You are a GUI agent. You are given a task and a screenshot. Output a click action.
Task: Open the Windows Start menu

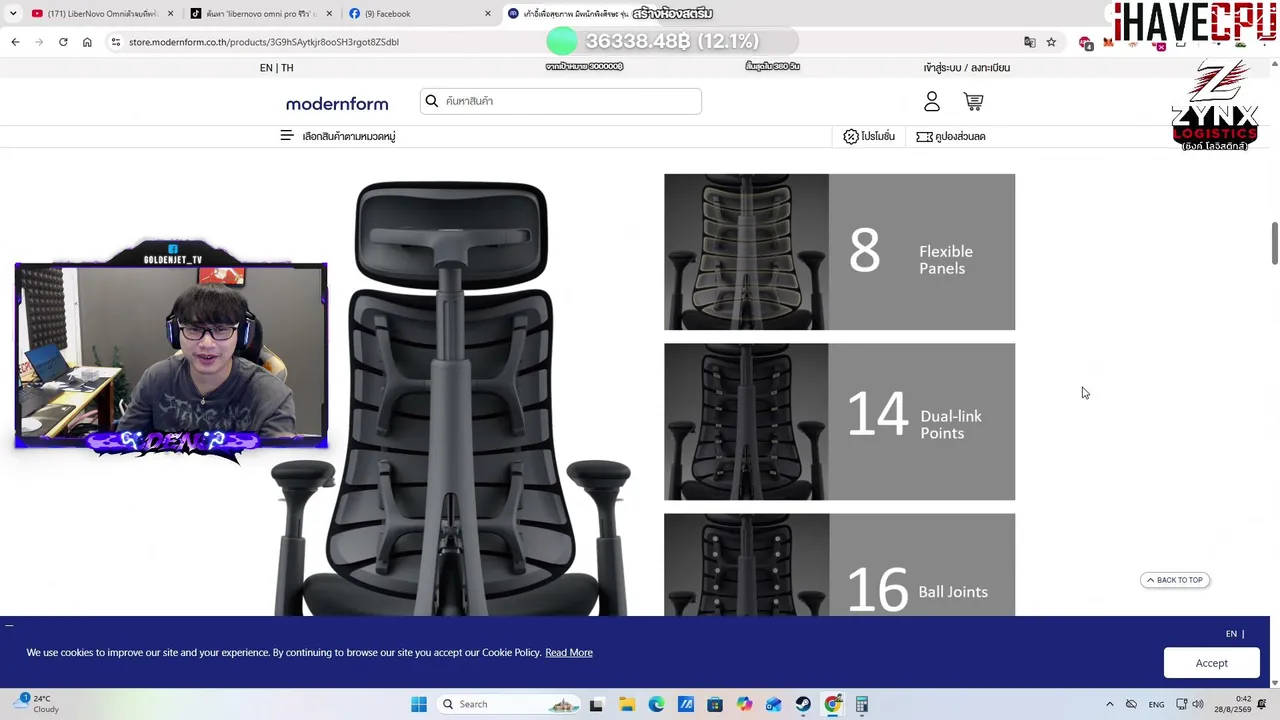coord(419,704)
